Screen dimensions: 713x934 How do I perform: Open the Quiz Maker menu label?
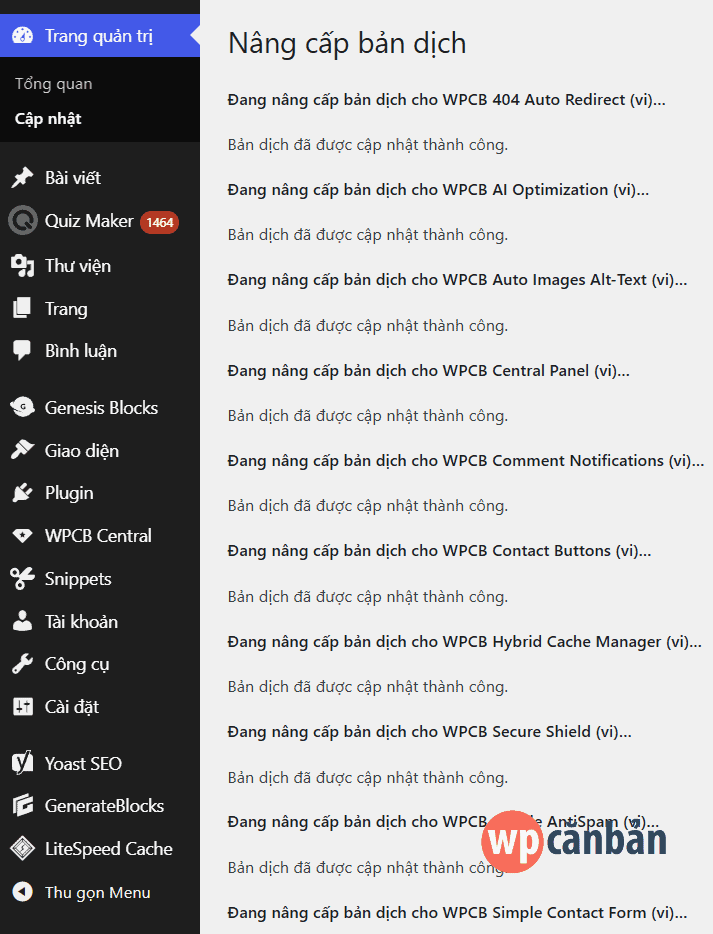89,220
